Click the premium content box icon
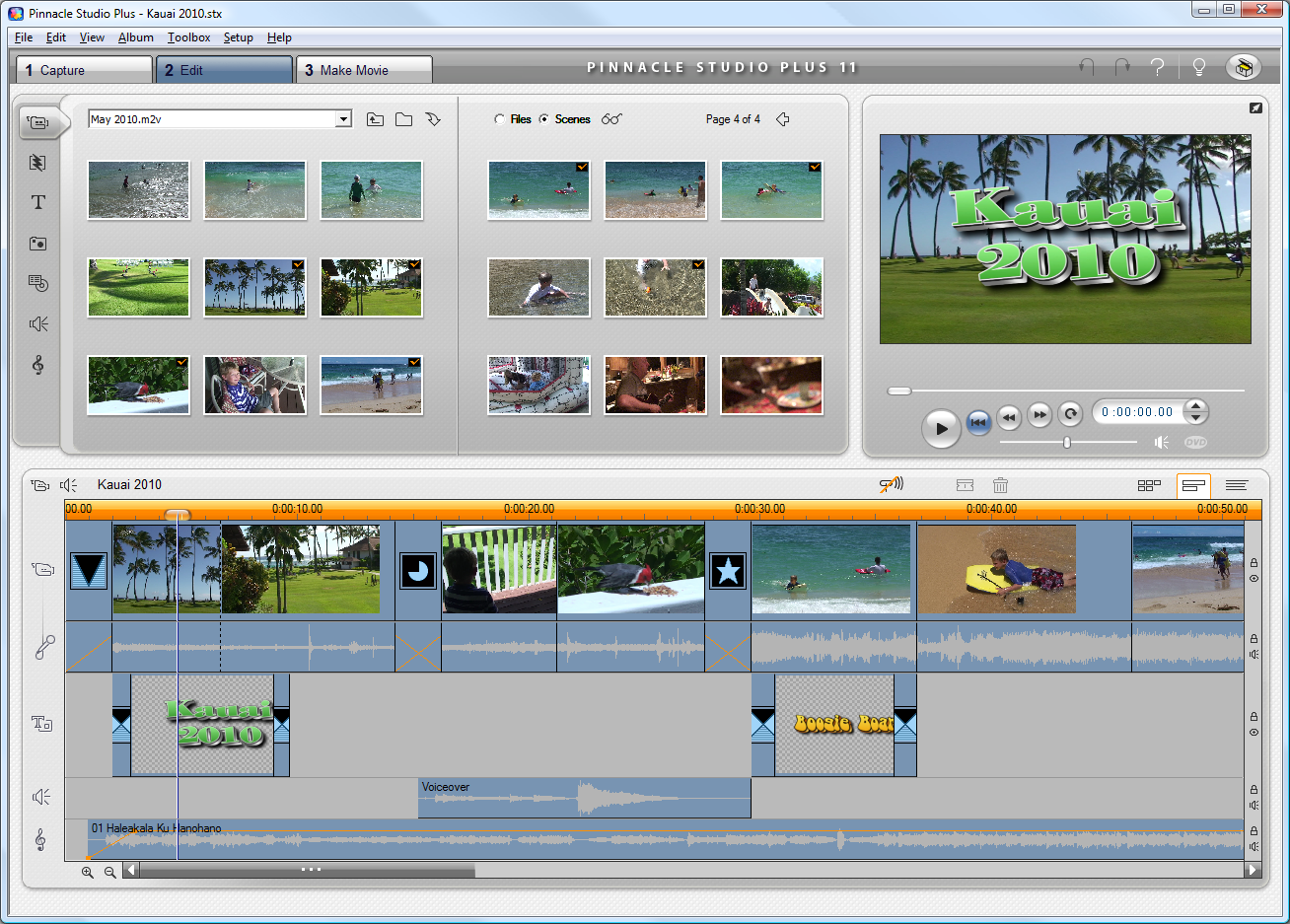The image size is (1290, 924). point(1244,67)
